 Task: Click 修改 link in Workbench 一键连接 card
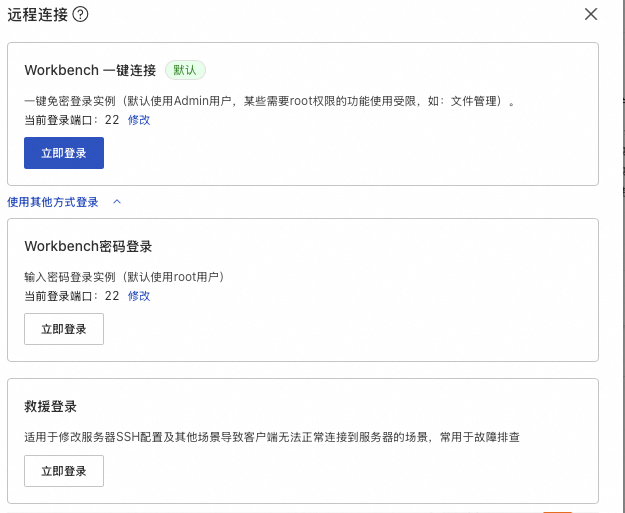[139, 120]
